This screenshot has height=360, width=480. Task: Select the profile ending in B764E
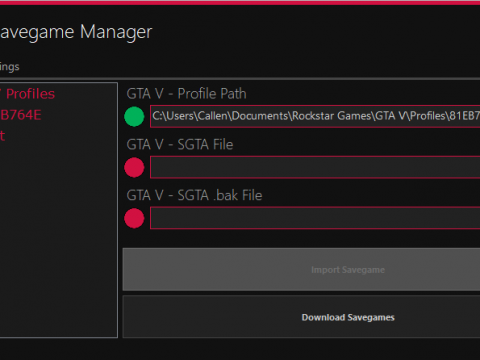[x=21, y=115]
